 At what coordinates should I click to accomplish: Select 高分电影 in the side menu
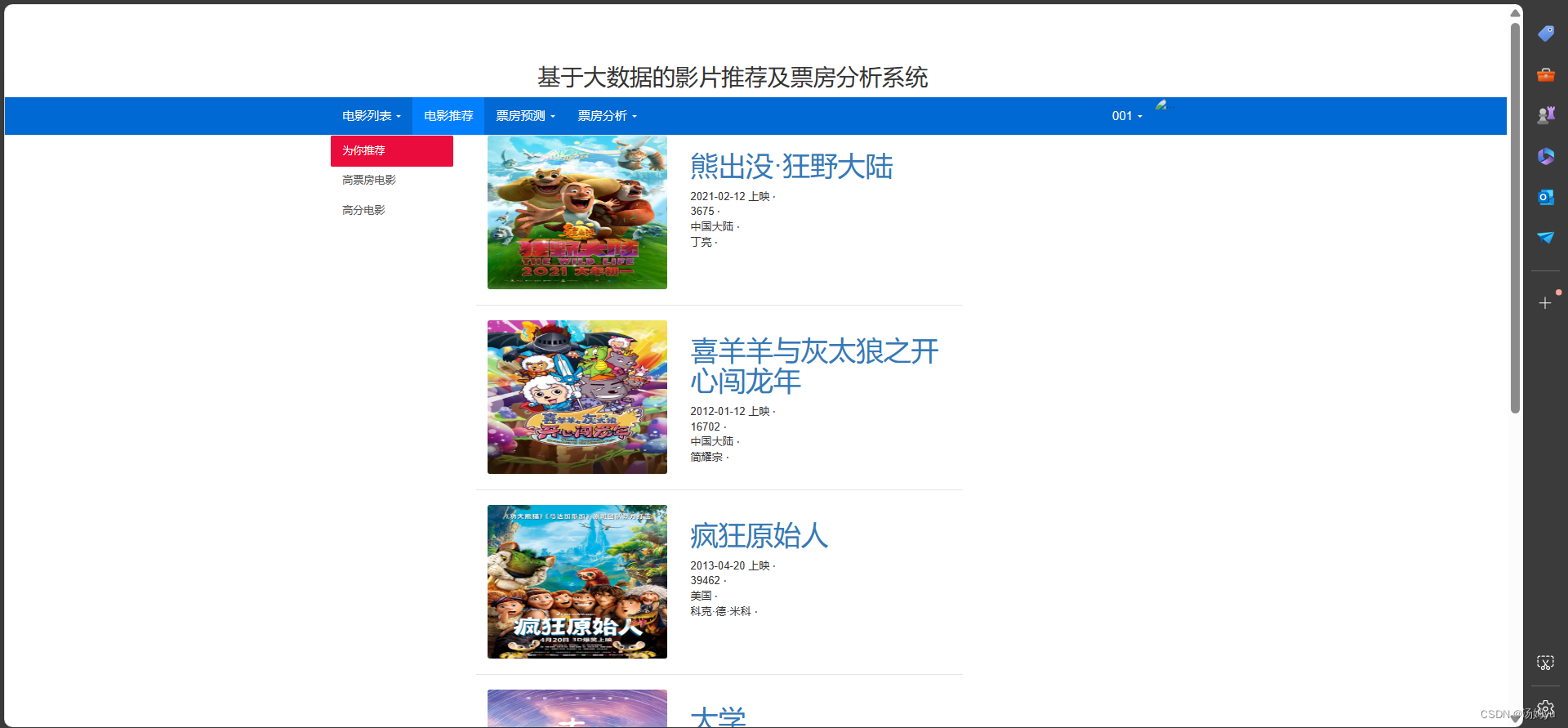pos(363,211)
